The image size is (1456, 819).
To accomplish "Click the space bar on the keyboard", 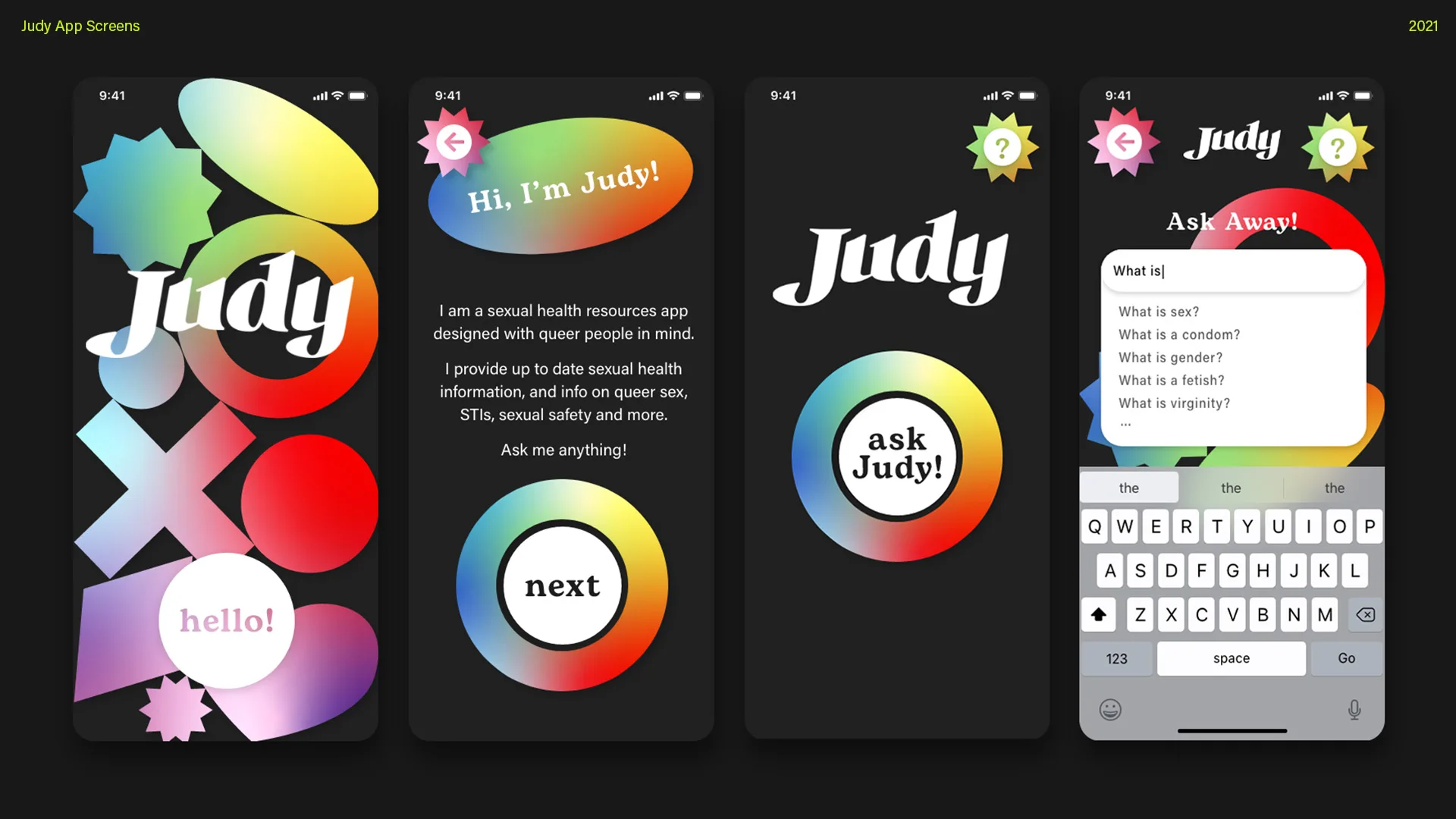I will [1232, 657].
